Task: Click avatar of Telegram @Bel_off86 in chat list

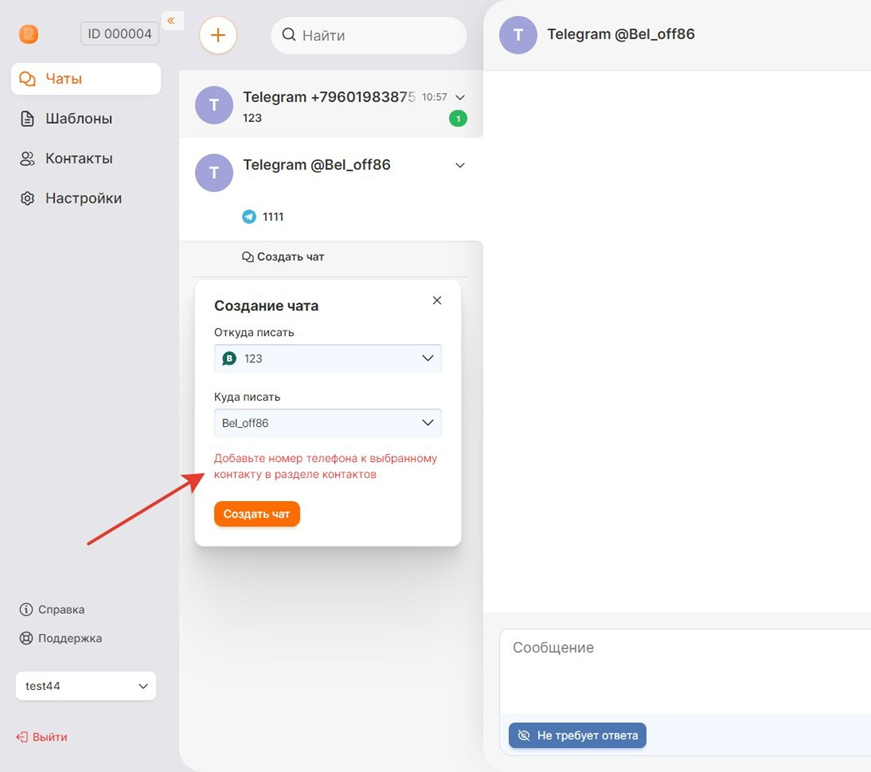Action: point(214,173)
